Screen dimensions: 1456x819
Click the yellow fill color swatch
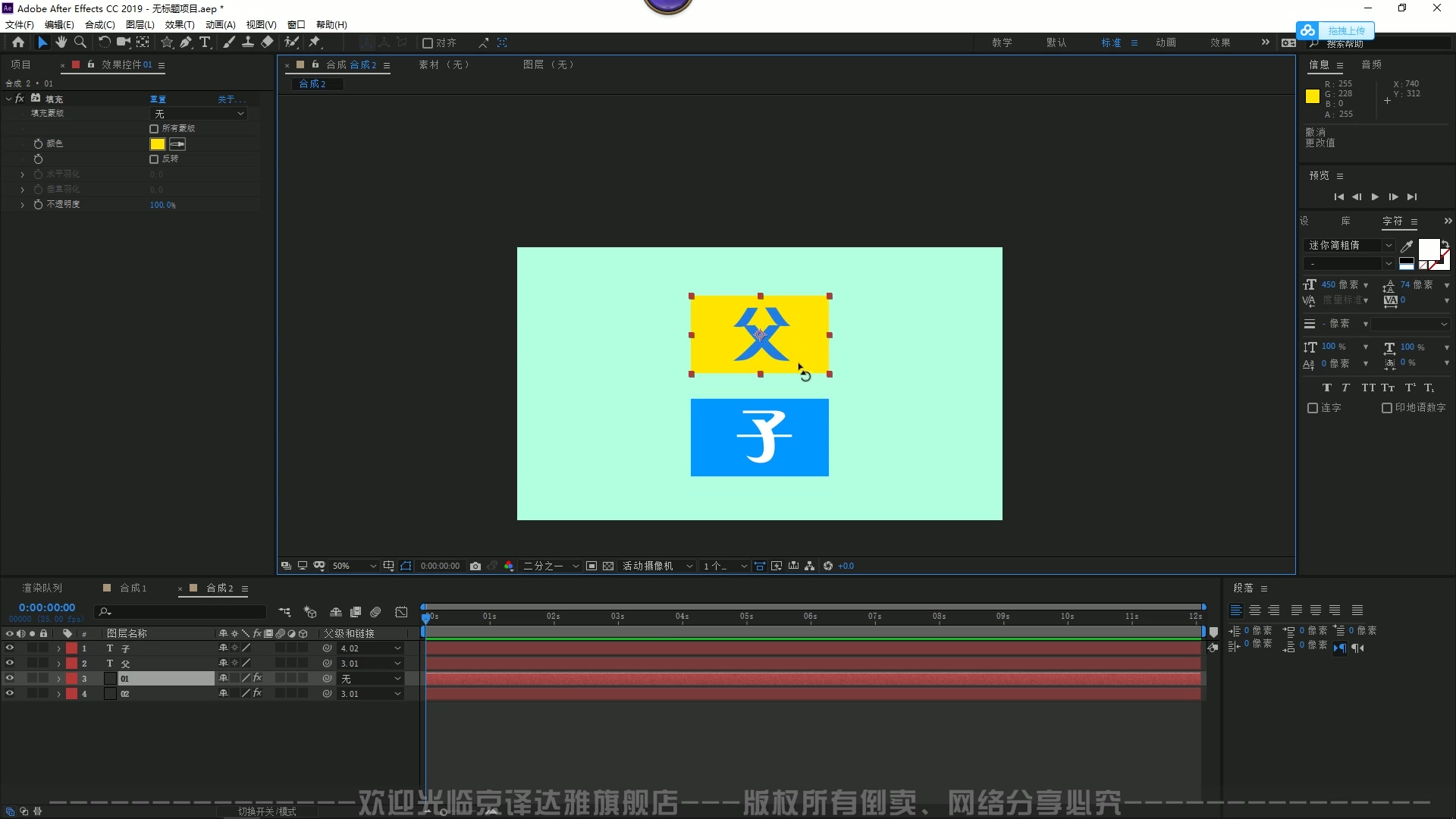[x=158, y=144]
